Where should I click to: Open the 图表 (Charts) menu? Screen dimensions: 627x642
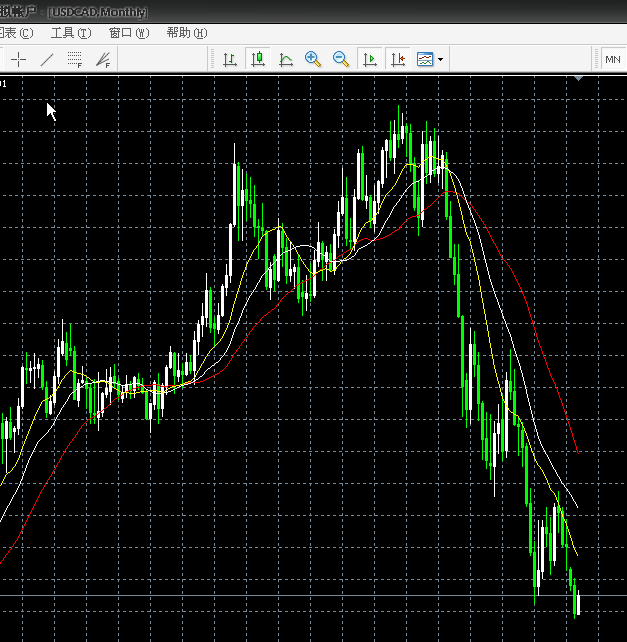[17, 33]
